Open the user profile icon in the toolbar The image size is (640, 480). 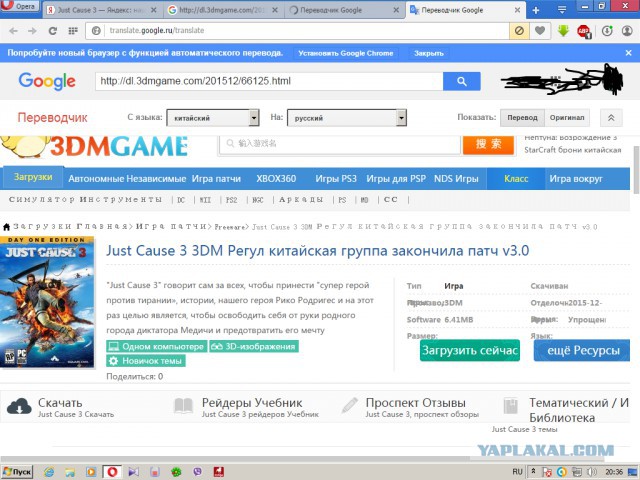[x=627, y=31]
